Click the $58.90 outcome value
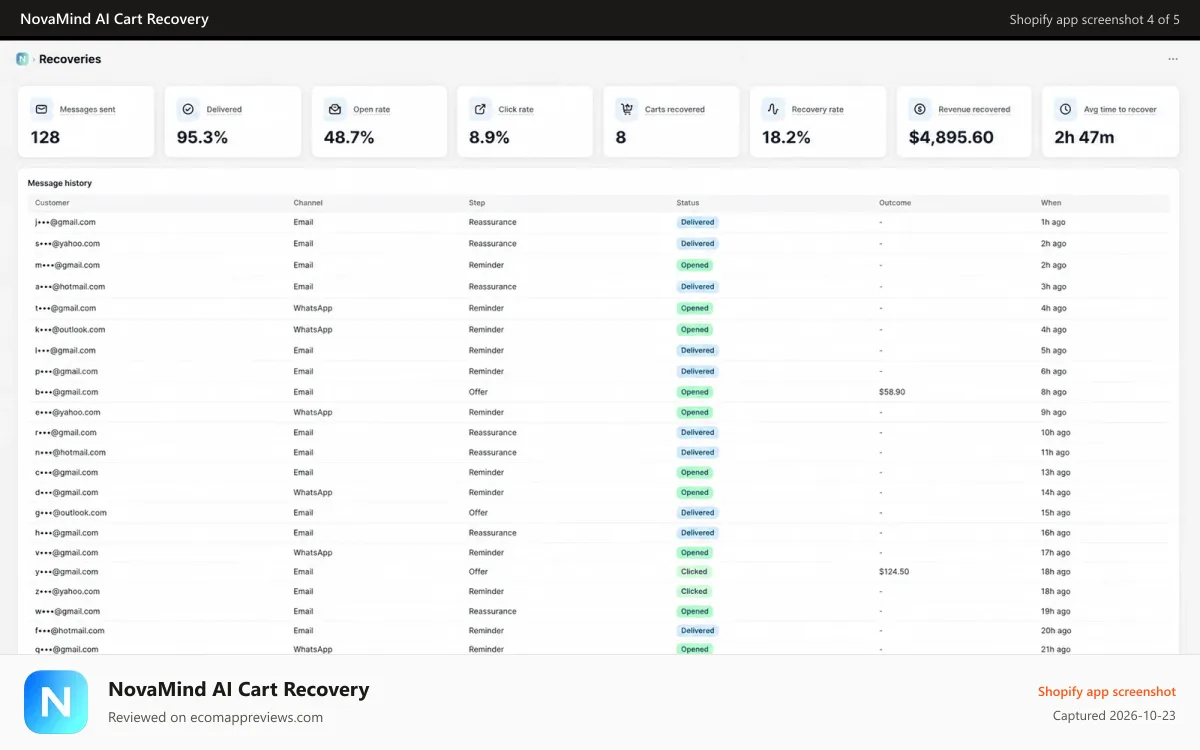Screen dimensions: 1200x750 click(892, 392)
